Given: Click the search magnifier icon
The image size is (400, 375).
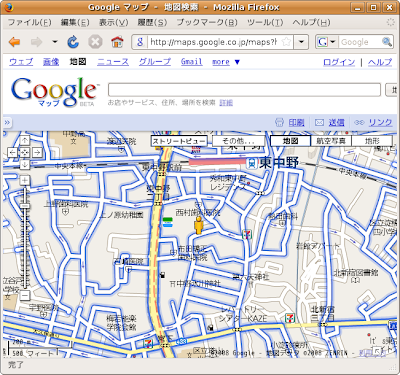Looking at the screenshot, I should point(387,42).
